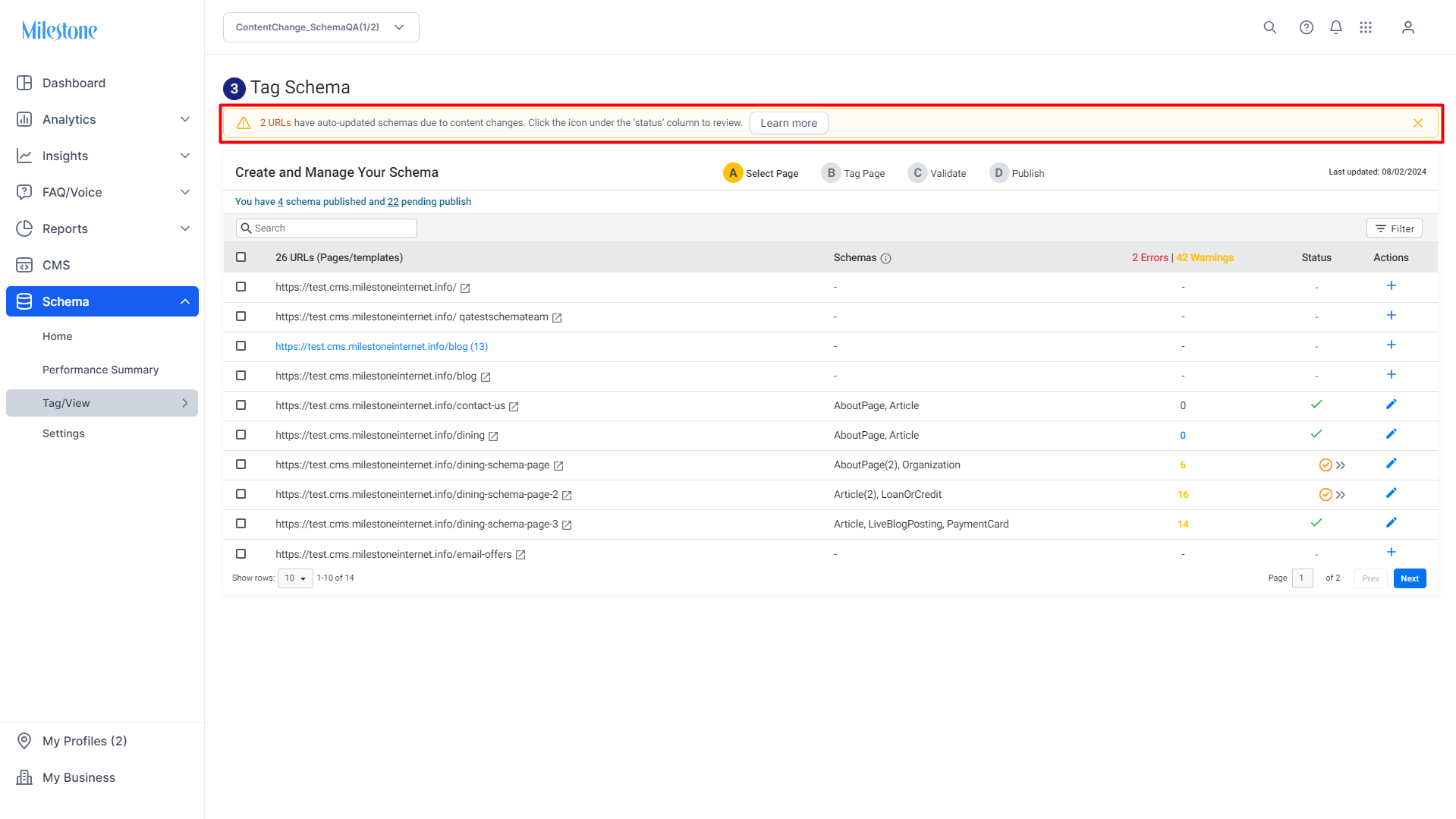Open the help question mark icon
The height and width of the screenshot is (819, 1456).
(1306, 27)
